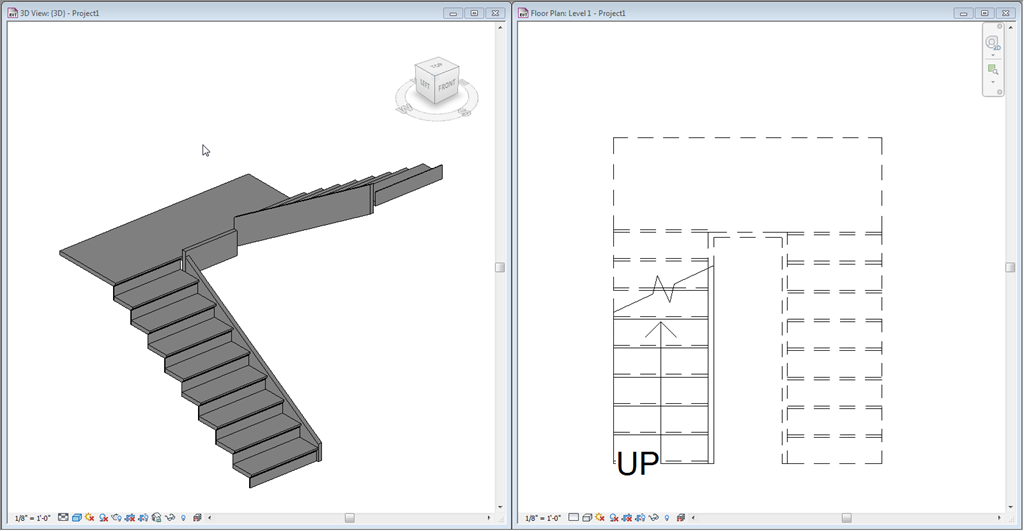Screen dimensions: 1024x531
Task: Toggle Show Crop Region in Floor Plan
Action: pyautogui.click(x=640, y=517)
